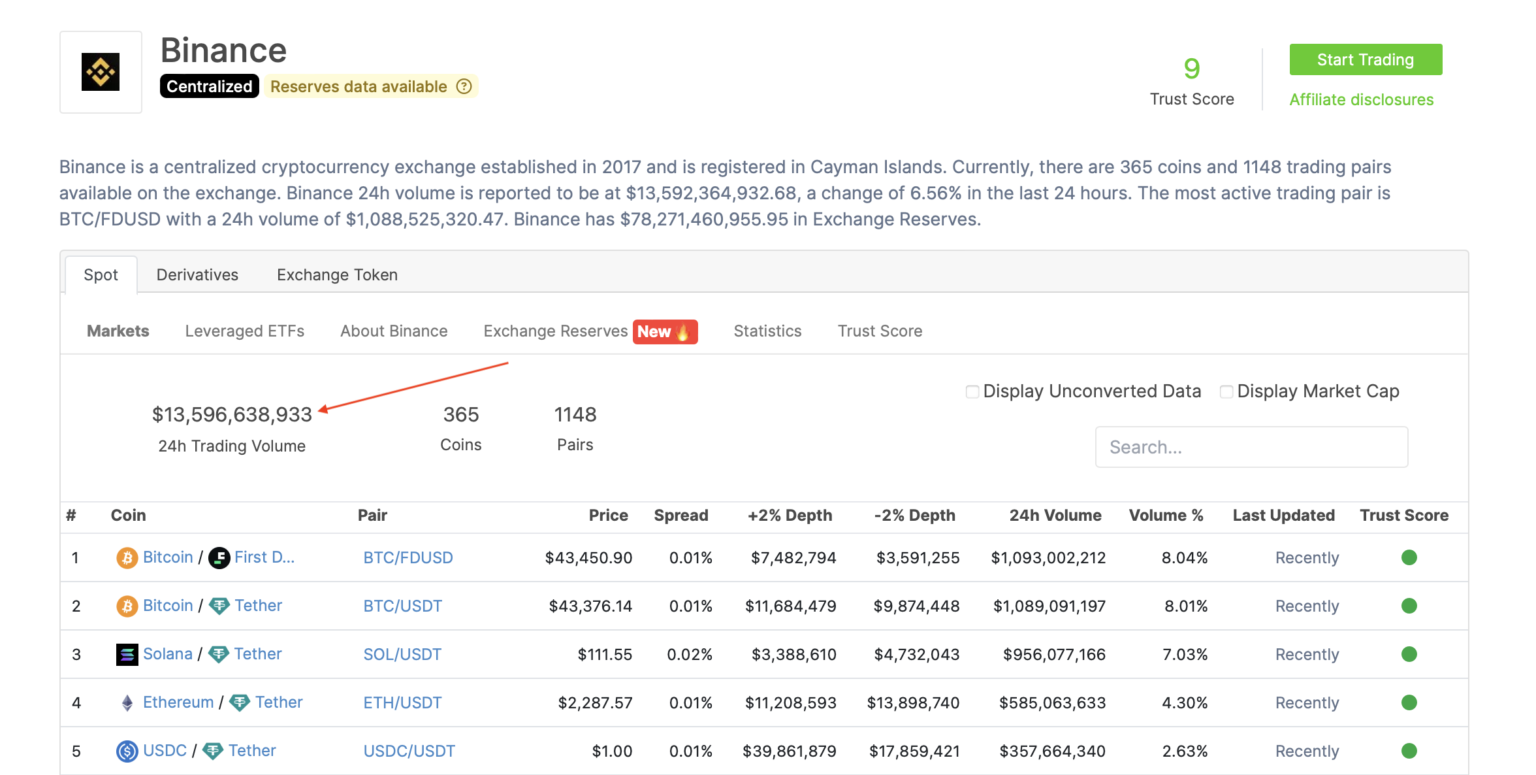
Task: Click the First Digital USD coin icon
Action: pyautogui.click(x=219, y=558)
